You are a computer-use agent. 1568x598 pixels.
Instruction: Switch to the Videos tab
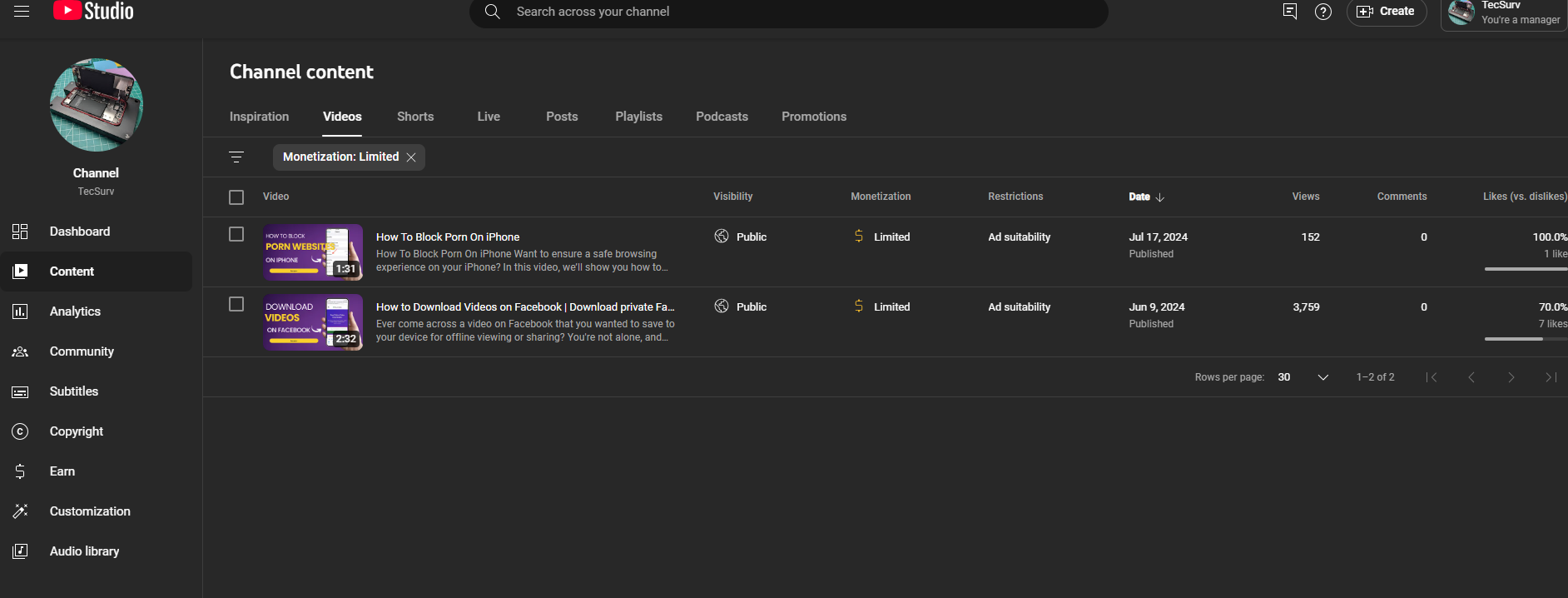[342, 117]
